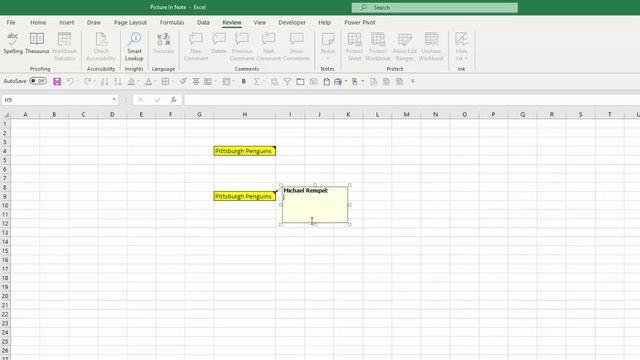This screenshot has height=360, width=640.
Task: Go to Next Comment
Action: click(x=268, y=47)
